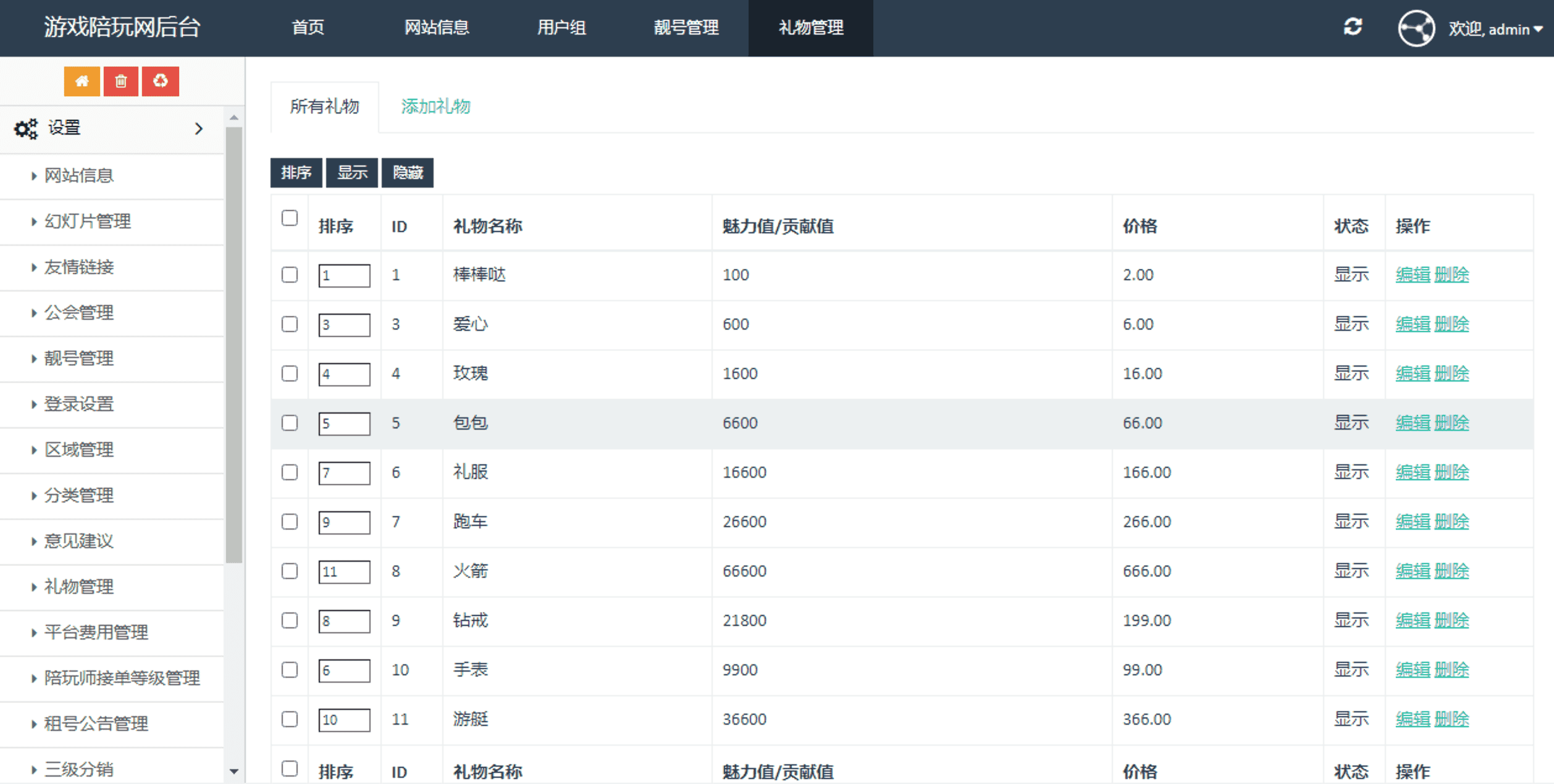Check the checkbox for 玫瑰 row
Image resolution: width=1554 pixels, height=784 pixels.
[x=290, y=373]
